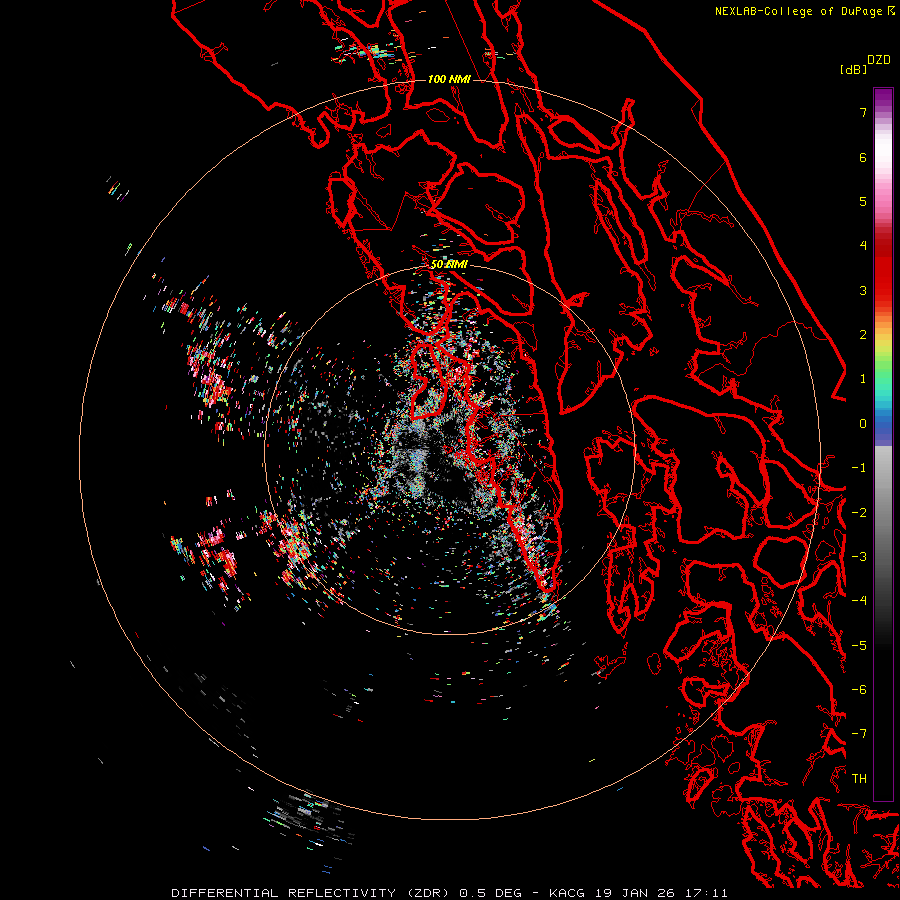900x900 pixels.
Task: Click the 5 value on the color scale
Action: (x=863, y=201)
